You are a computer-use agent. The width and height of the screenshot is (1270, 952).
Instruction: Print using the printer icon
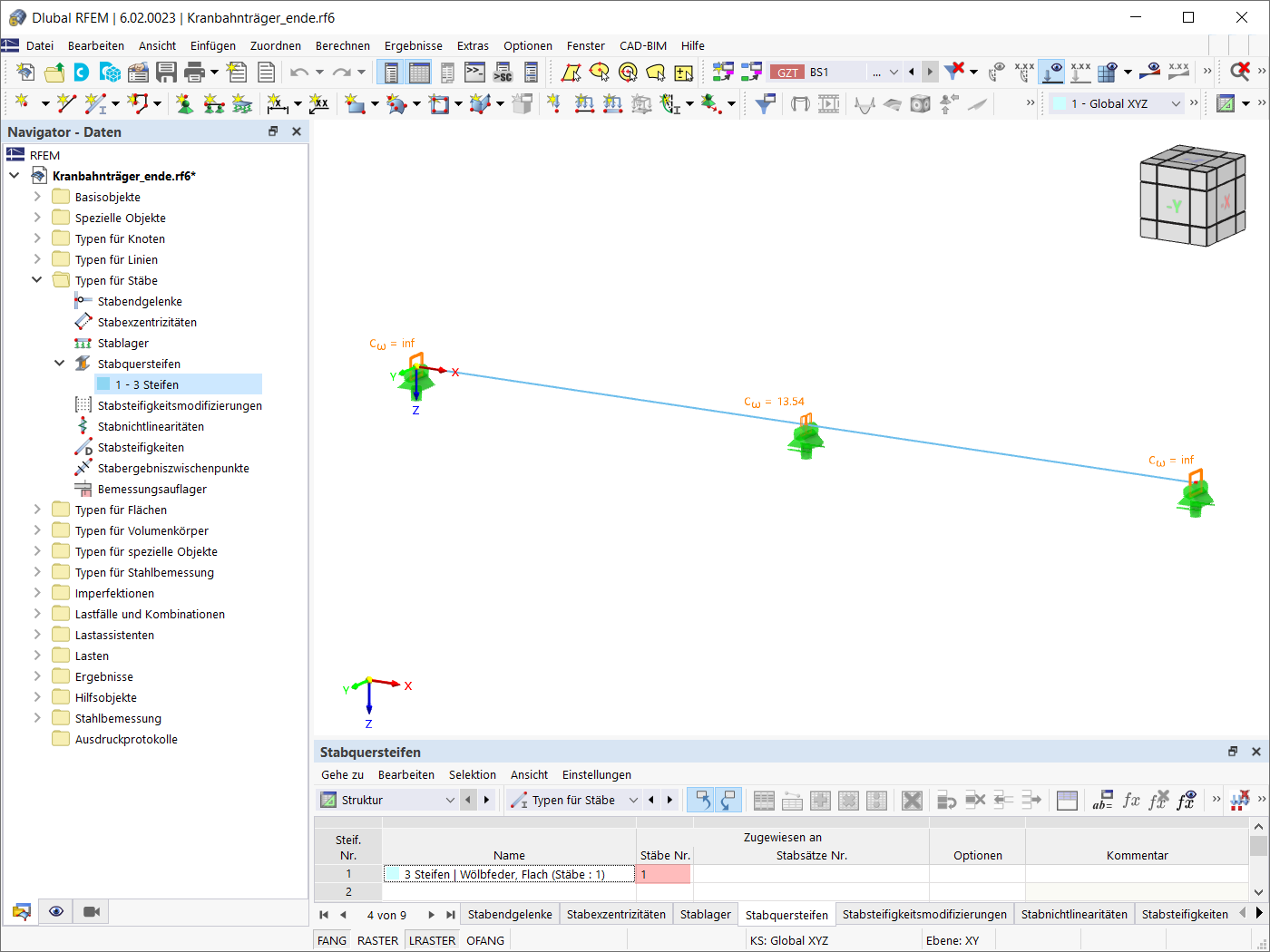coord(194,73)
